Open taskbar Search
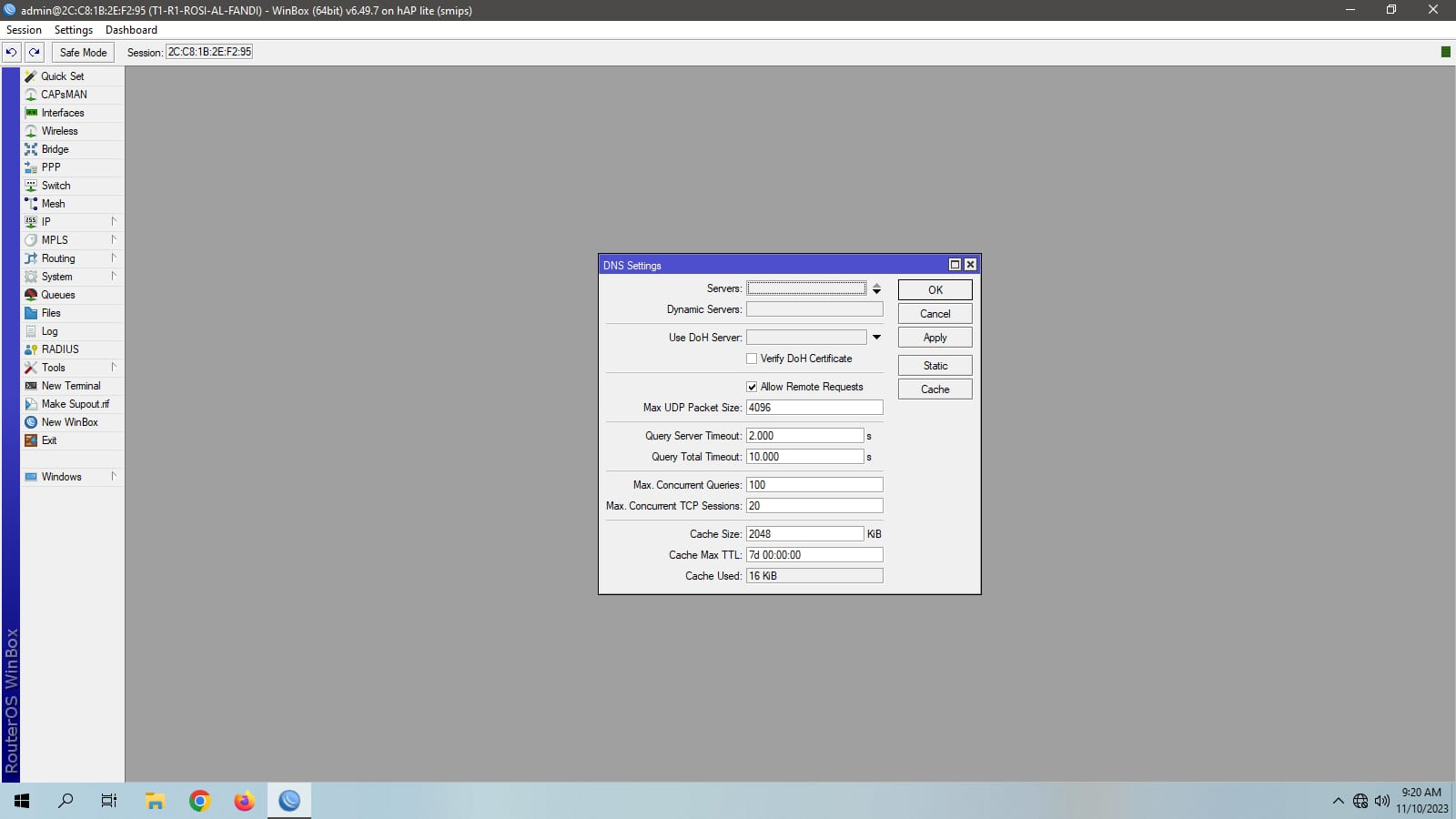This screenshot has height=819, width=1456. pos(66,801)
